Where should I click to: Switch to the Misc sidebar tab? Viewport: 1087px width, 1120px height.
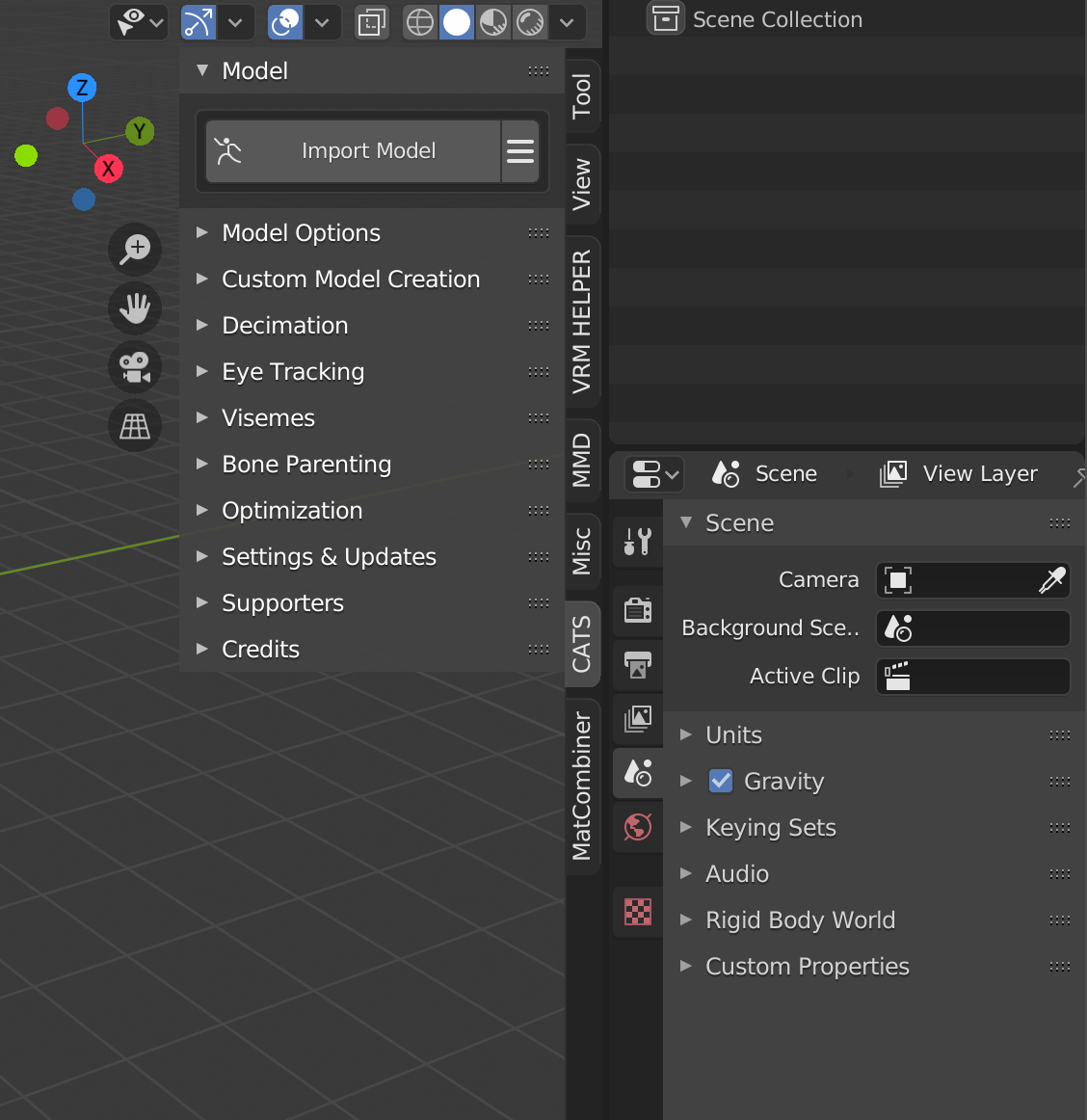[582, 550]
